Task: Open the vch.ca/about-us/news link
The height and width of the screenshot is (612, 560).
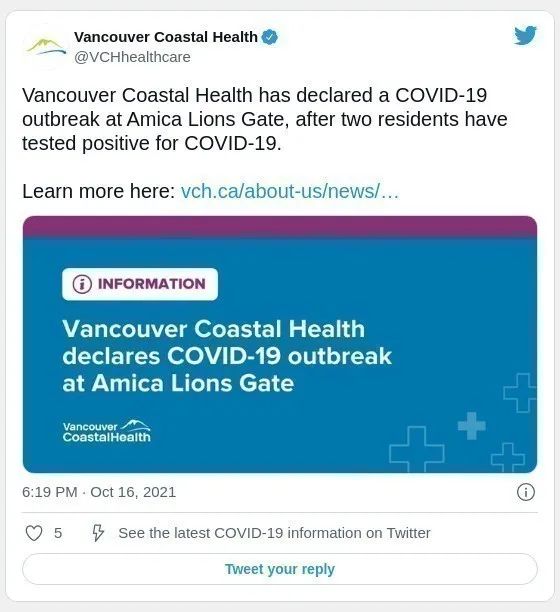Action: pyautogui.click(x=290, y=191)
